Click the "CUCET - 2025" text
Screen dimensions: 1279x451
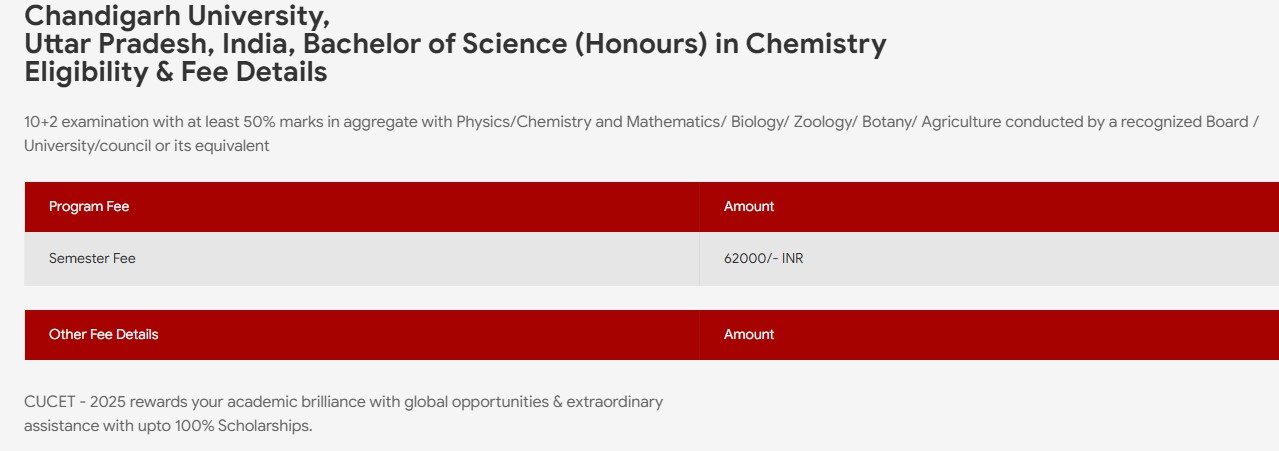tap(69, 402)
